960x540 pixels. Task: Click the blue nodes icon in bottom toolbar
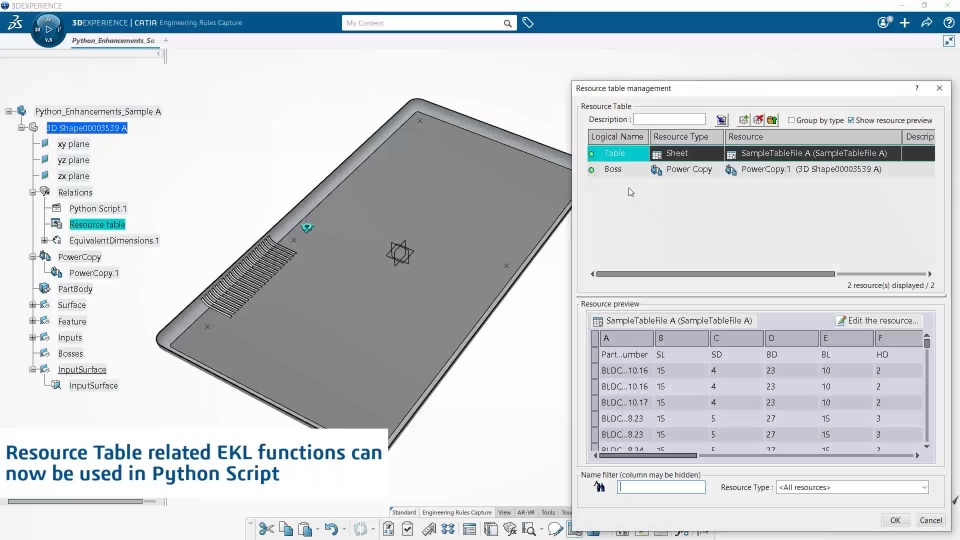point(448,529)
